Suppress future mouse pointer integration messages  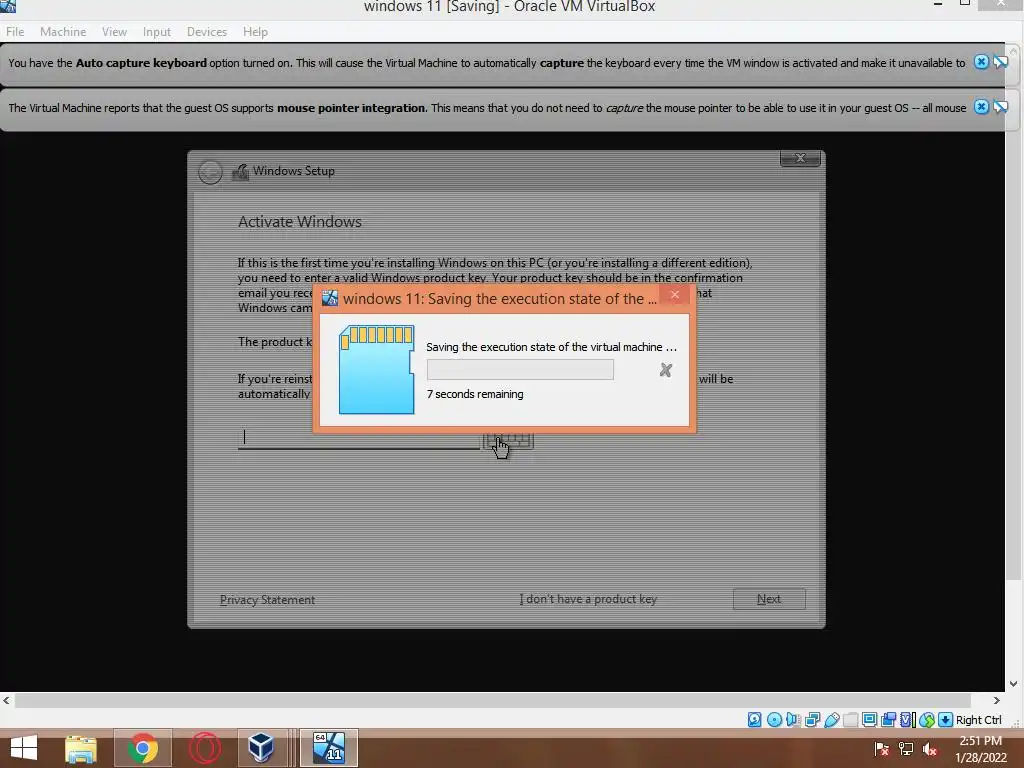pos(1000,107)
